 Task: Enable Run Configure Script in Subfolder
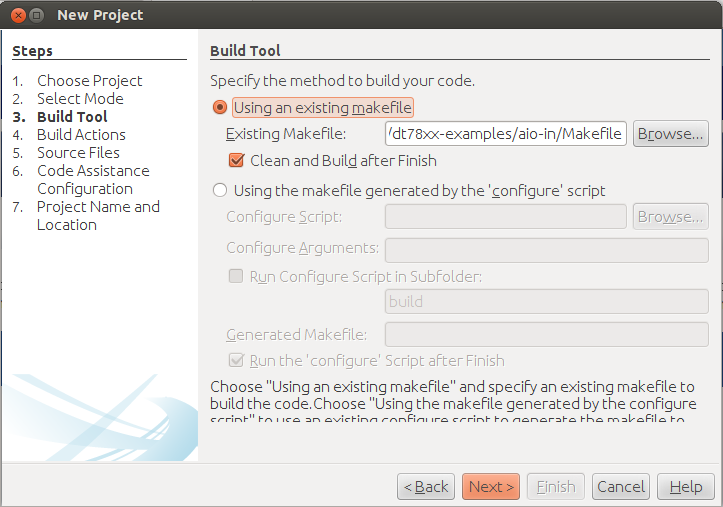coord(237,276)
